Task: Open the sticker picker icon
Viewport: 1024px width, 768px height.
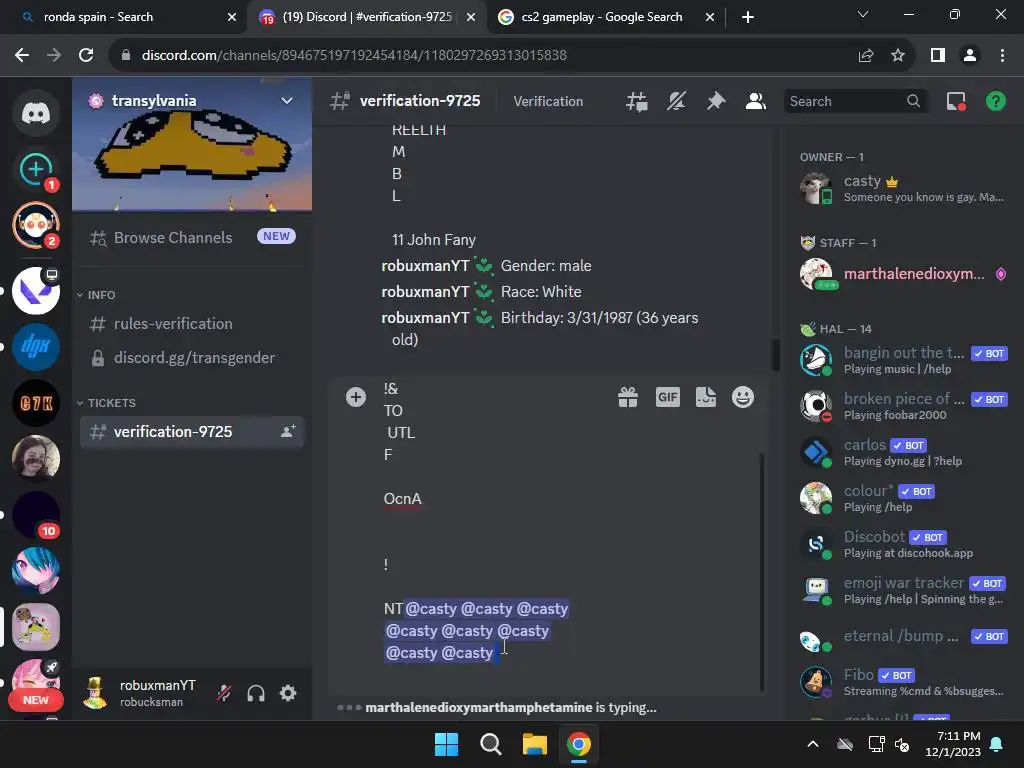Action: coord(706,397)
